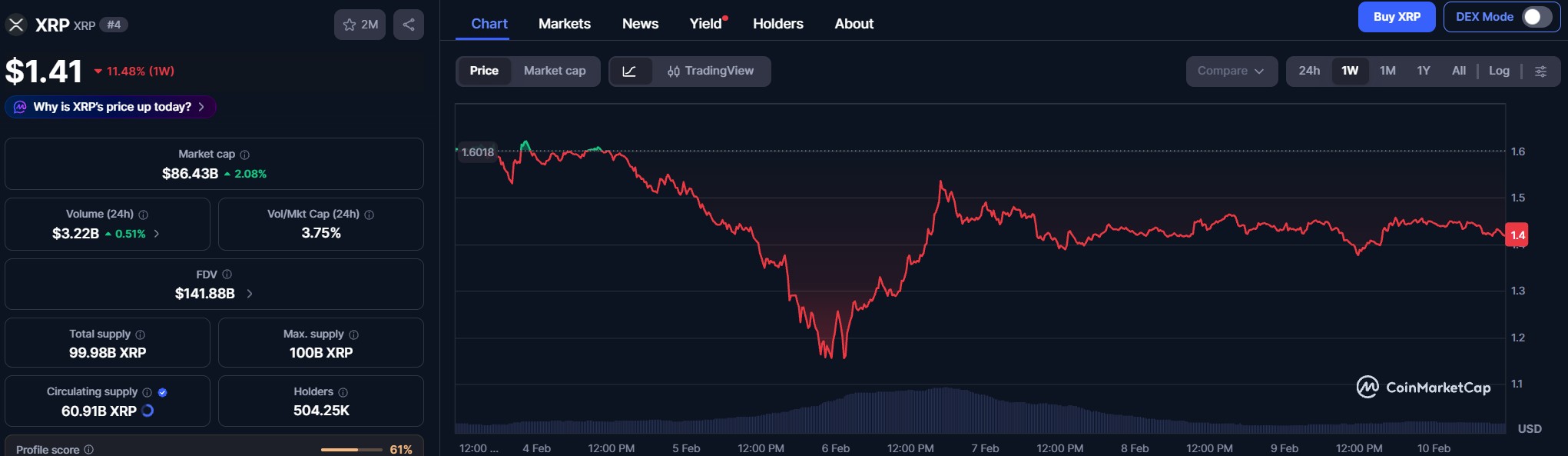
Task: Click the CoinMarketCap logo on chart
Action: pos(1424,387)
